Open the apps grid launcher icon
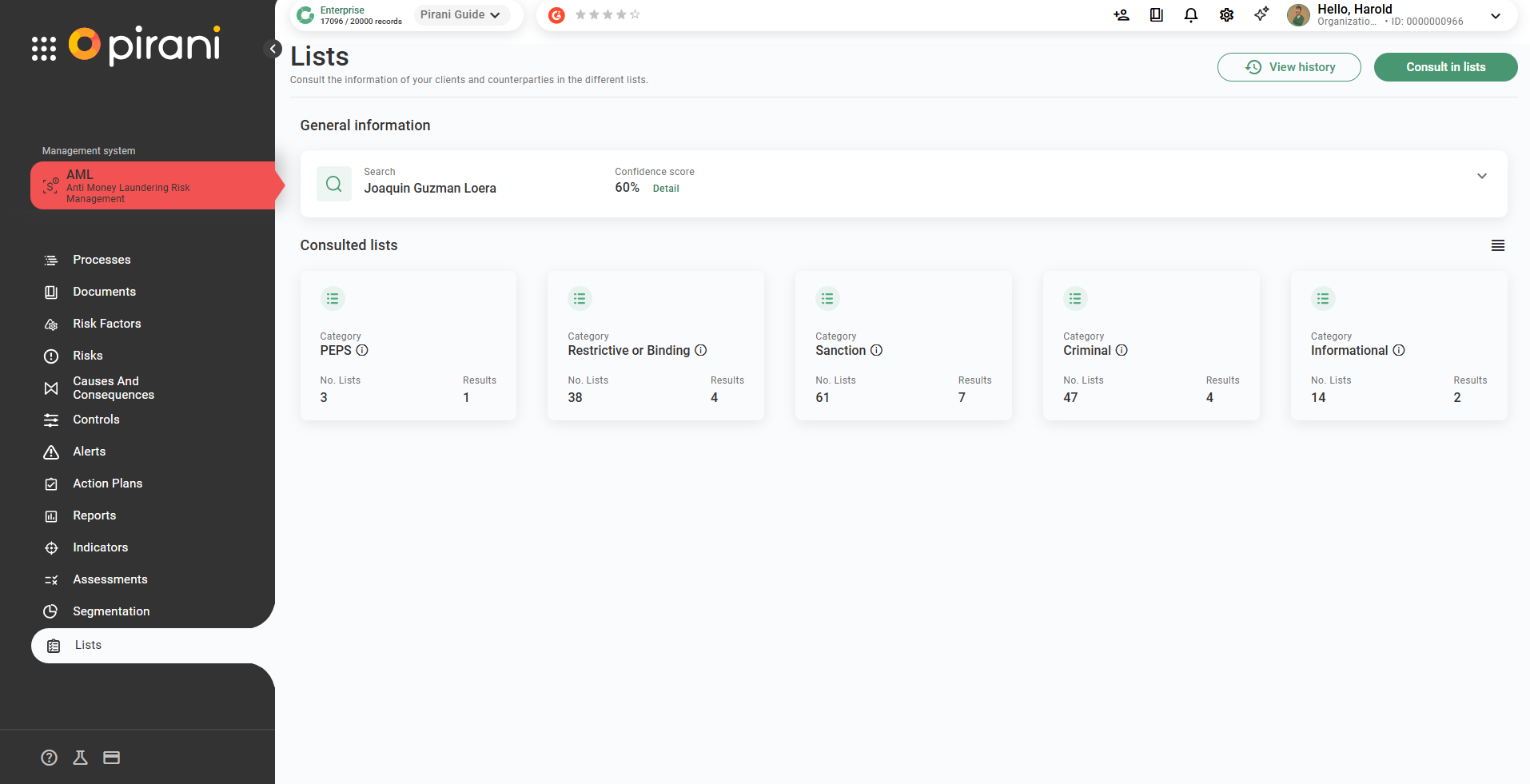 tap(44, 49)
